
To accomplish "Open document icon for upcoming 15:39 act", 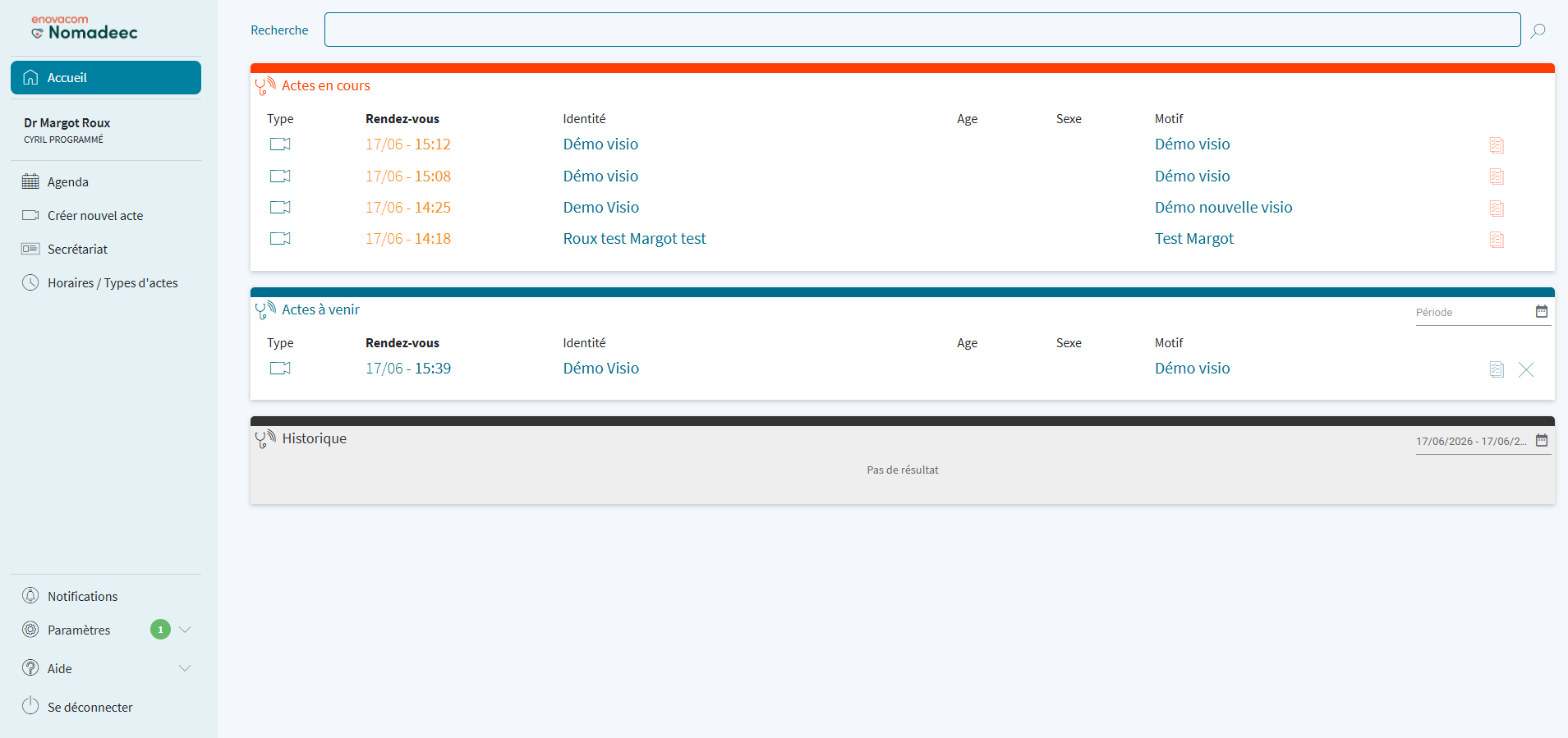I will 1497,369.
